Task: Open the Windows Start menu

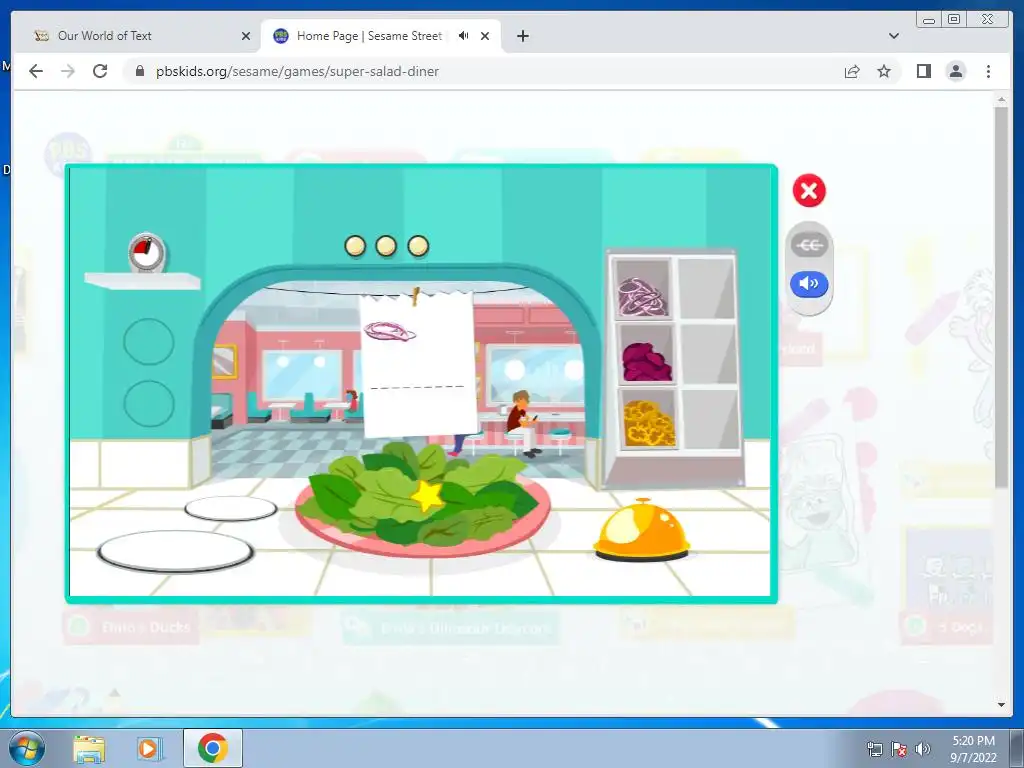Action: [26, 748]
